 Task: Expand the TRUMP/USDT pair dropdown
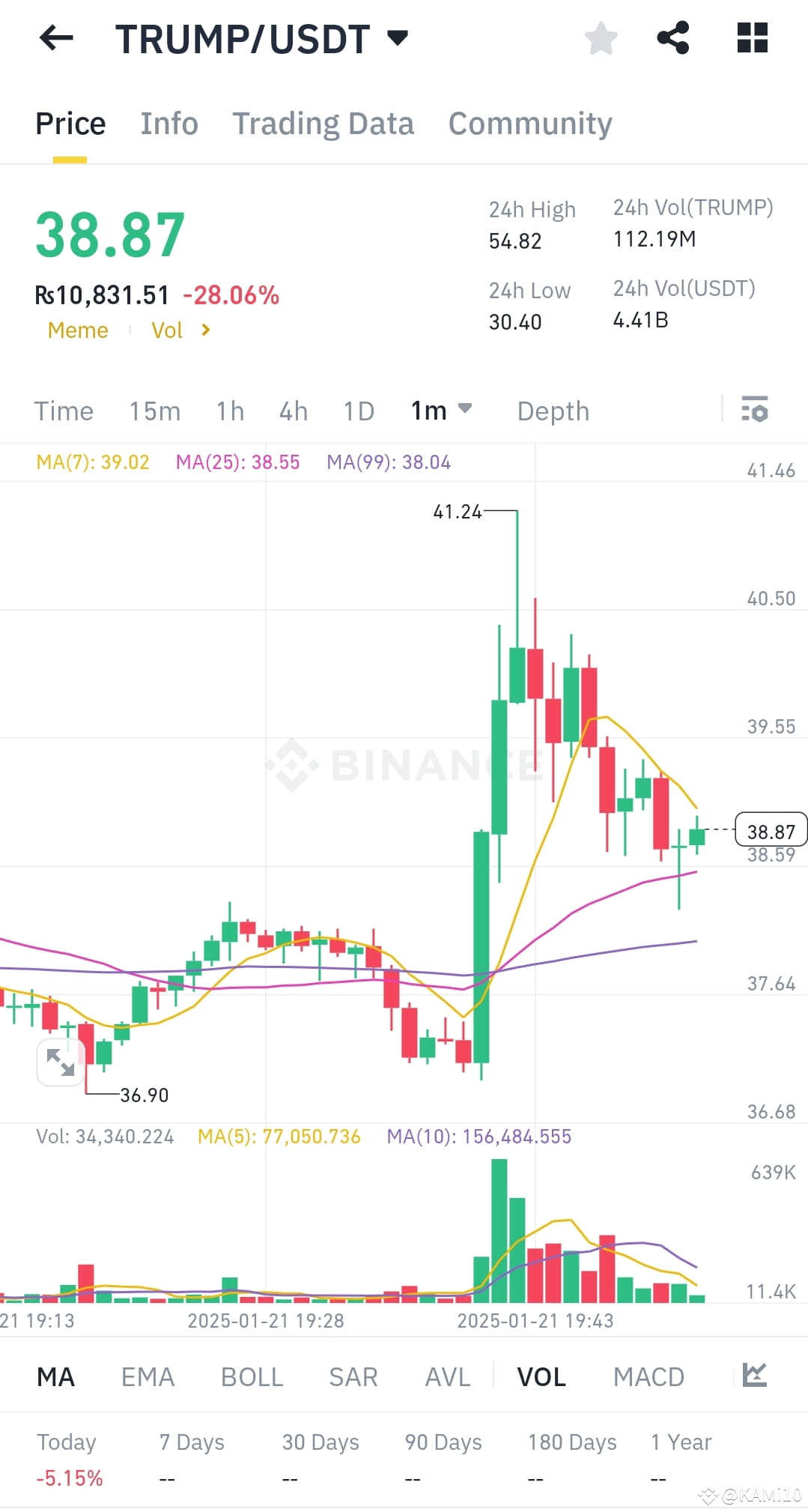click(398, 37)
